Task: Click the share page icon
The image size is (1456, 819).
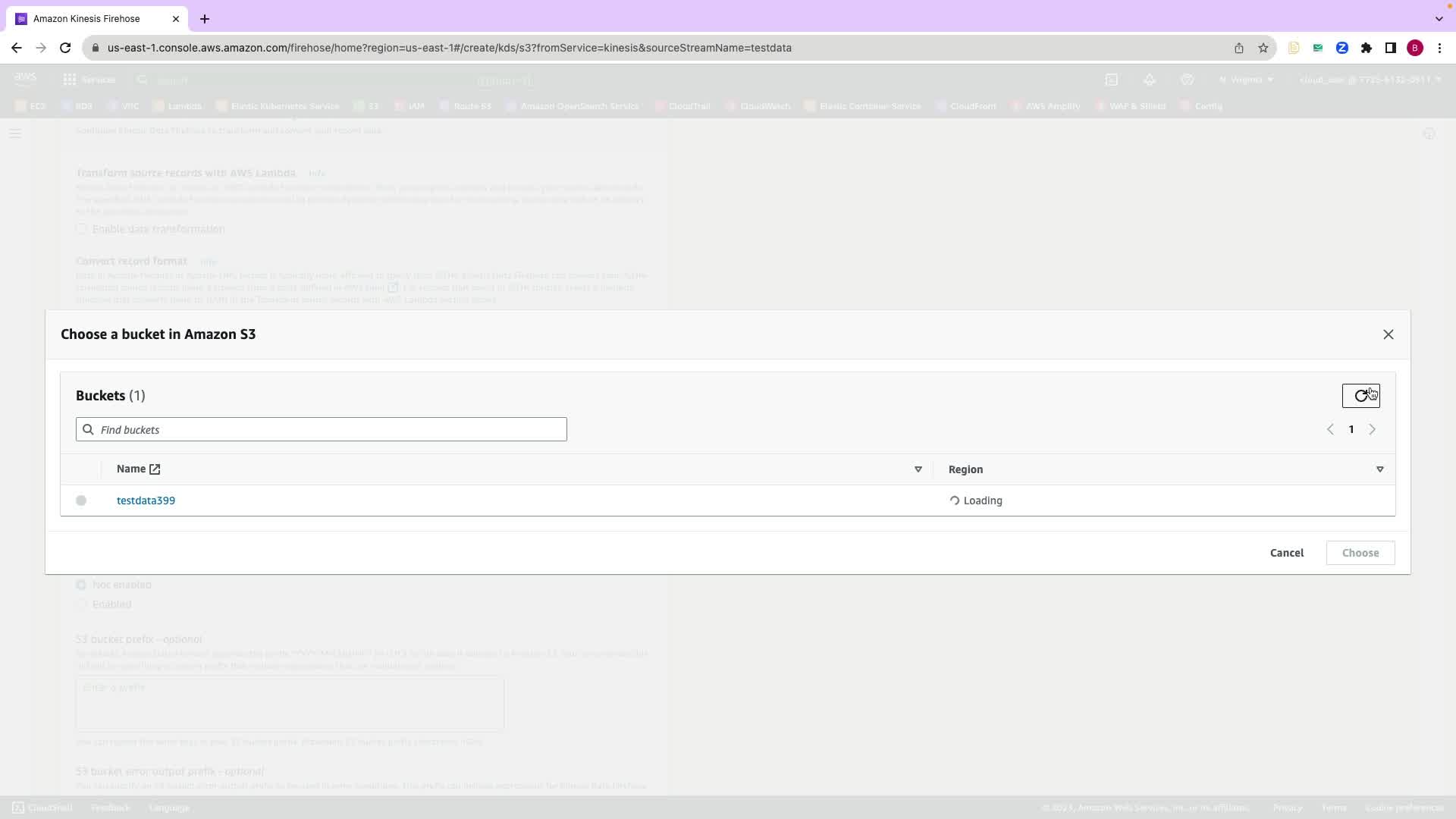Action: [x=1239, y=48]
